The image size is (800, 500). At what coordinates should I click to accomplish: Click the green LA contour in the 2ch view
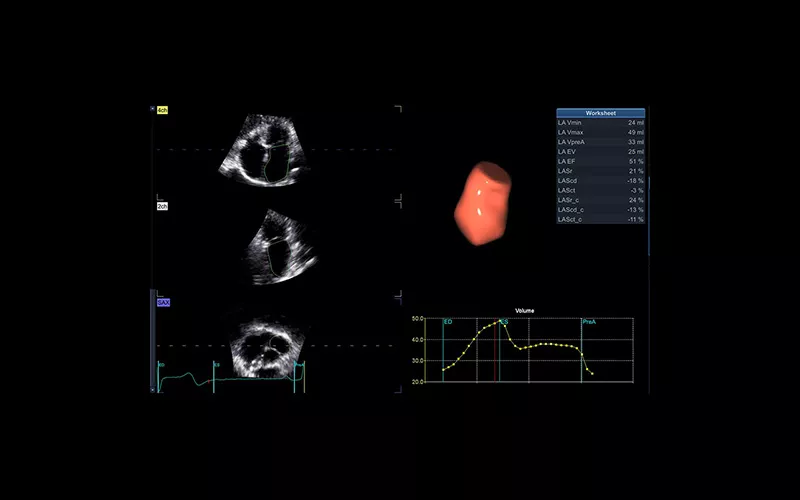279,258
